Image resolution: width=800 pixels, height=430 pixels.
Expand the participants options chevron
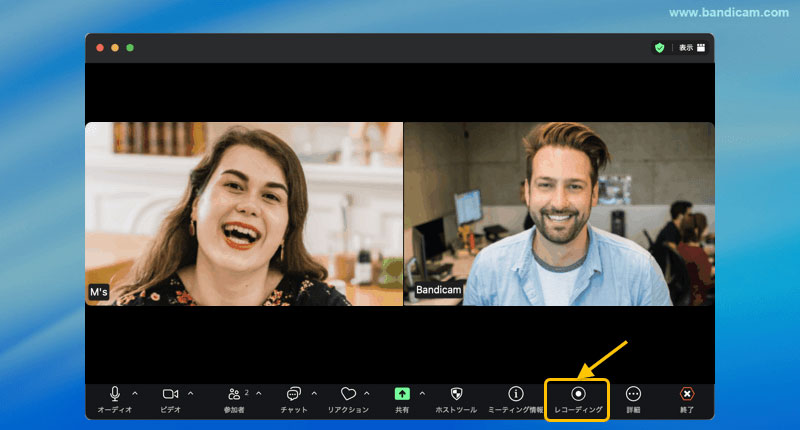pyautogui.click(x=259, y=393)
